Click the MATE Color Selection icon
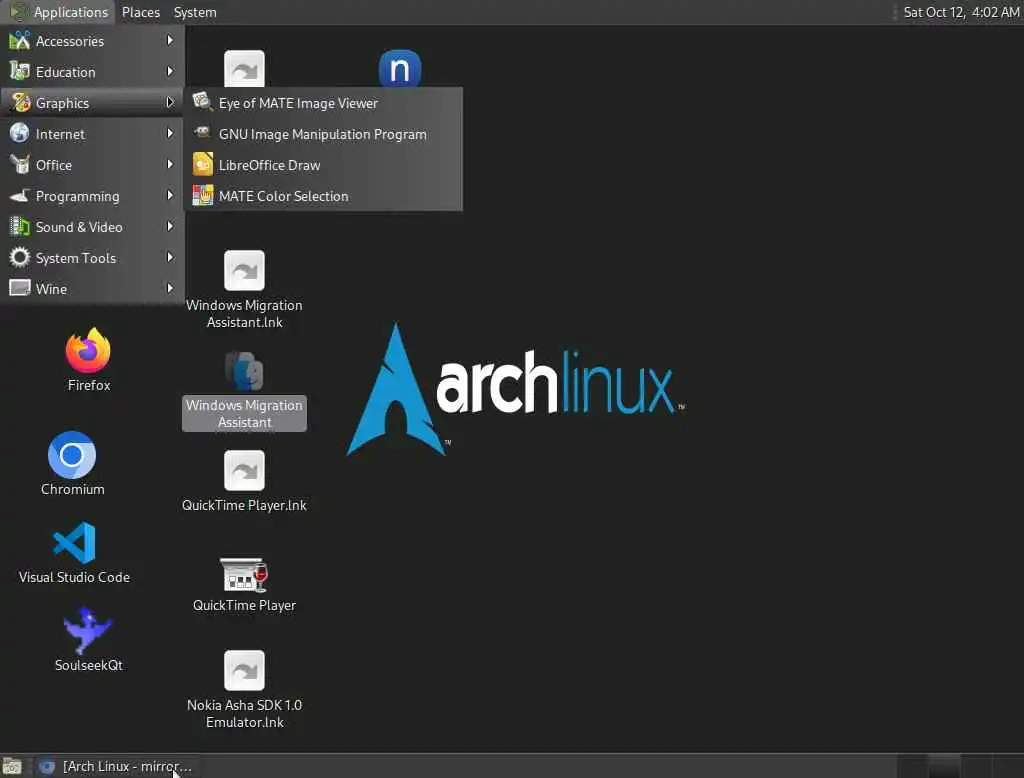The width and height of the screenshot is (1024, 778). 202,195
